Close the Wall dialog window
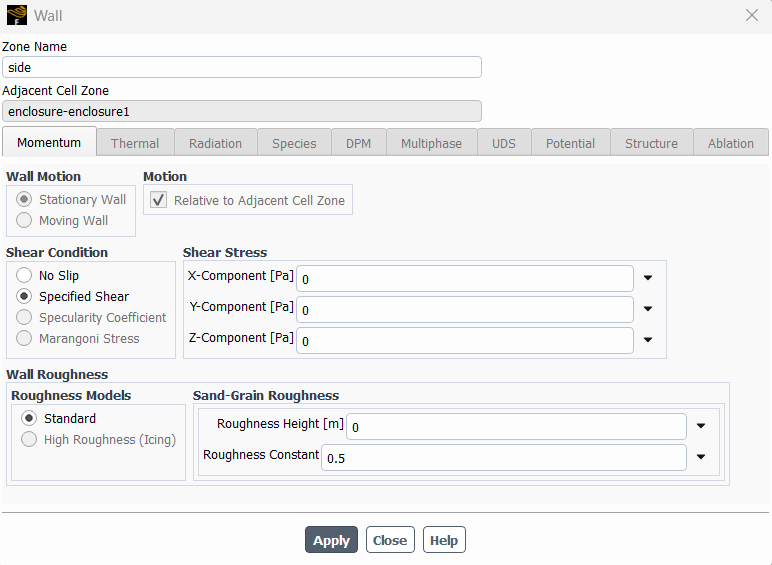The width and height of the screenshot is (772, 565). (x=752, y=15)
